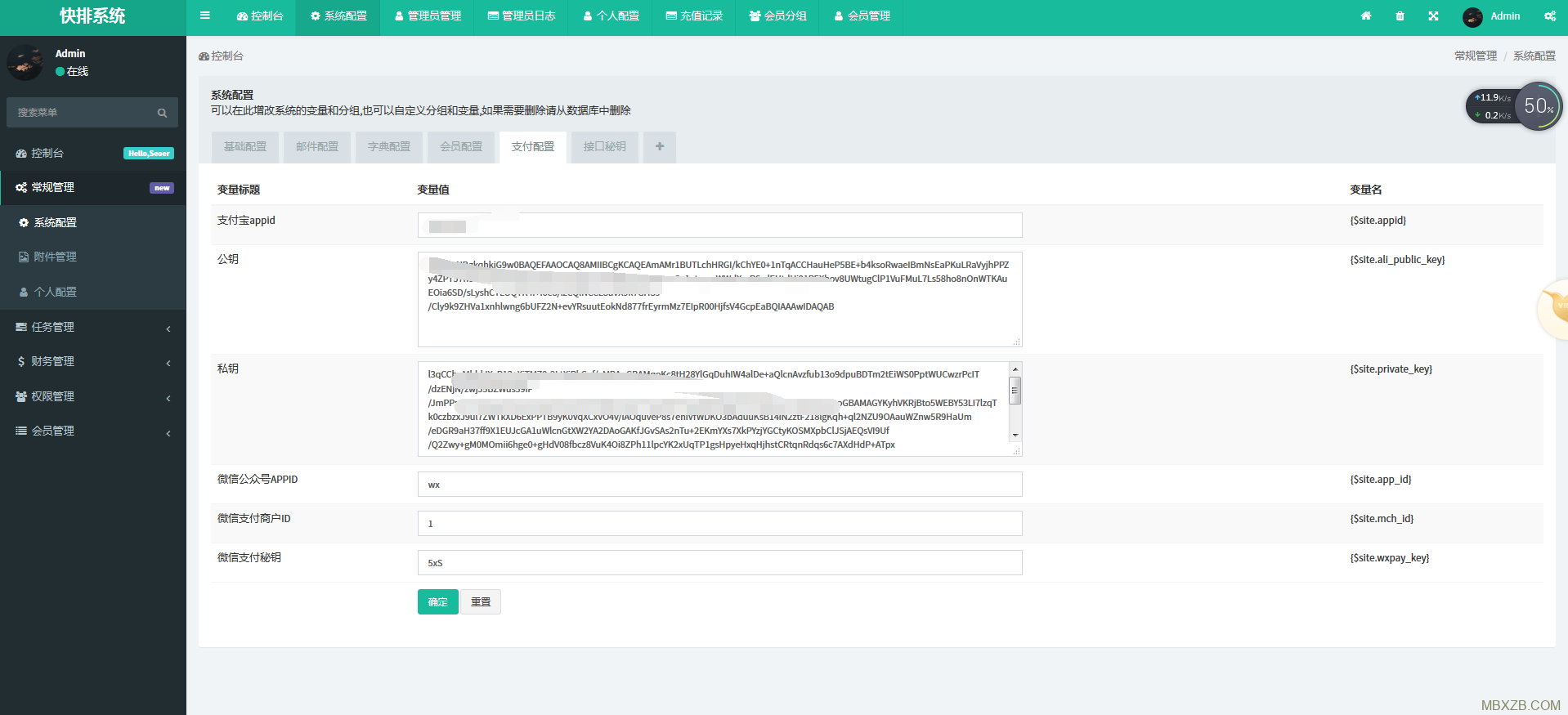Click 系统配置 in right breadcrumb
The width and height of the screenshot is (1568, 715).
tap(1534, 56)
